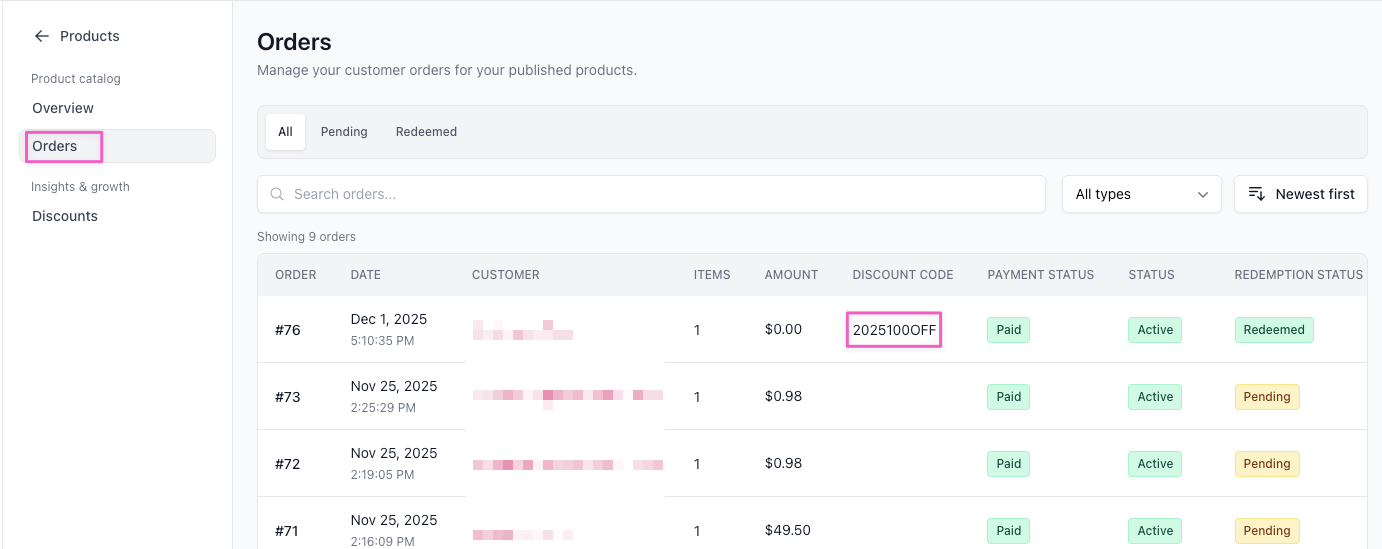1382x549 pixels.
Task: Switch to the Pending tab
Action: (344, 132)
